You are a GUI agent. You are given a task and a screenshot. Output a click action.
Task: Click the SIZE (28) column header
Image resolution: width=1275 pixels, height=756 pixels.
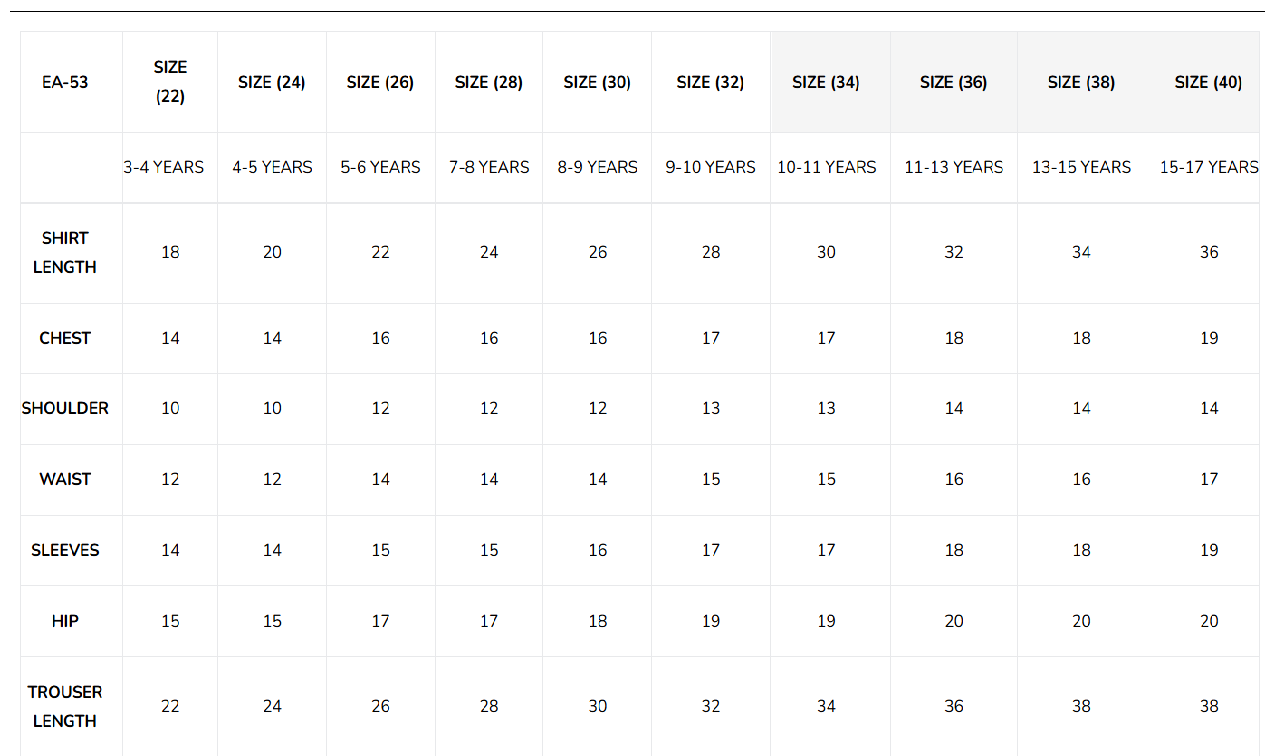coord(488,82)
